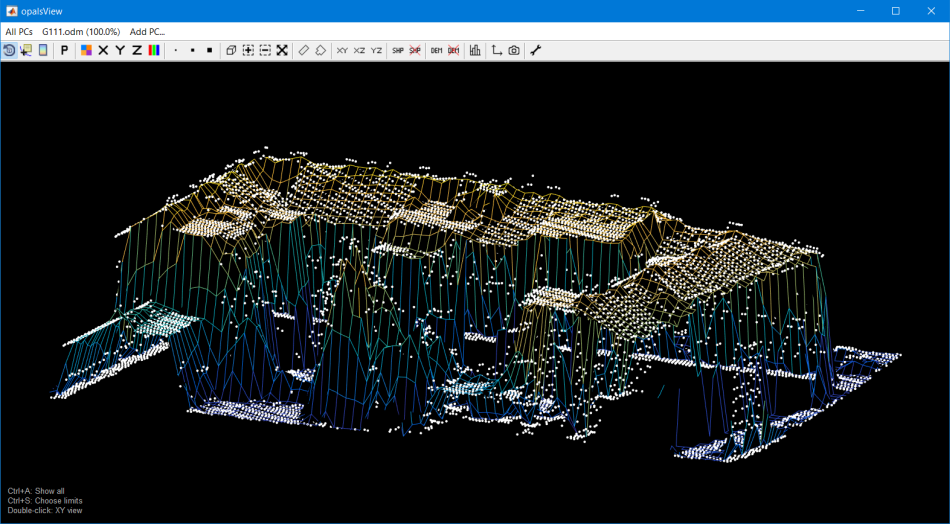This screenshot has height=524, width=950.
Task: Choose the smallest point size
Action: point(176,50)
